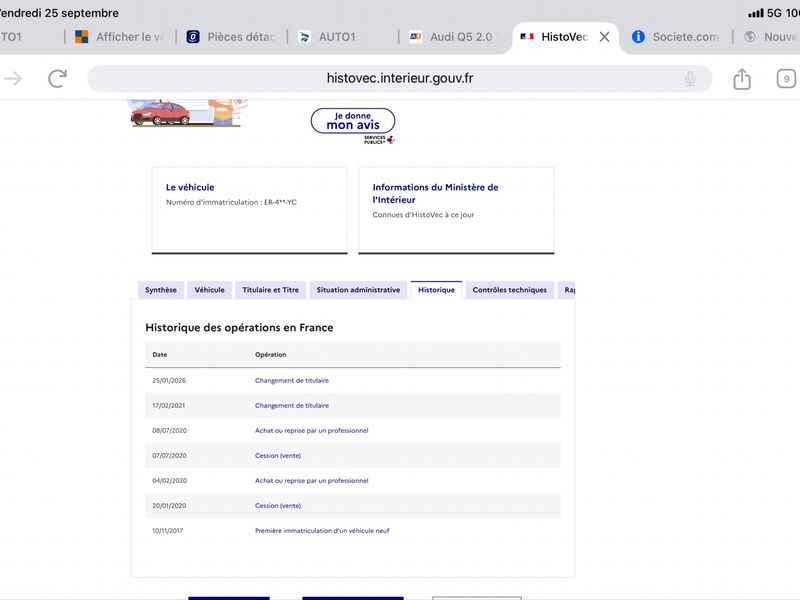Click the red car illustration
The width and height of the screenshot is (800, 600).
pos(160,113)
